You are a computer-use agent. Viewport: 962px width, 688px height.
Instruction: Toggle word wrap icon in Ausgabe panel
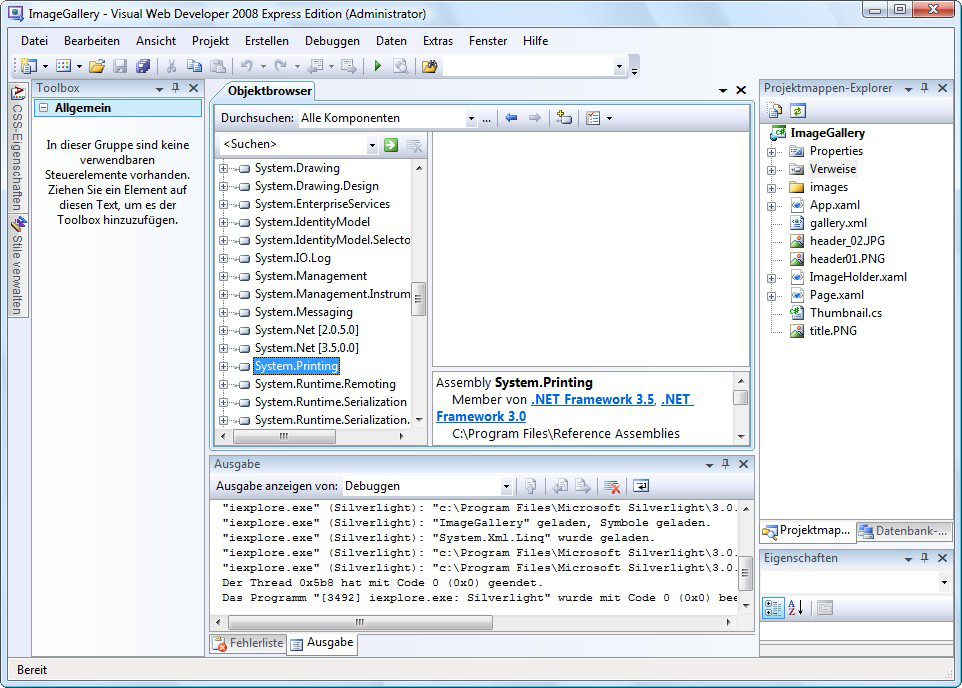point(640,486)
